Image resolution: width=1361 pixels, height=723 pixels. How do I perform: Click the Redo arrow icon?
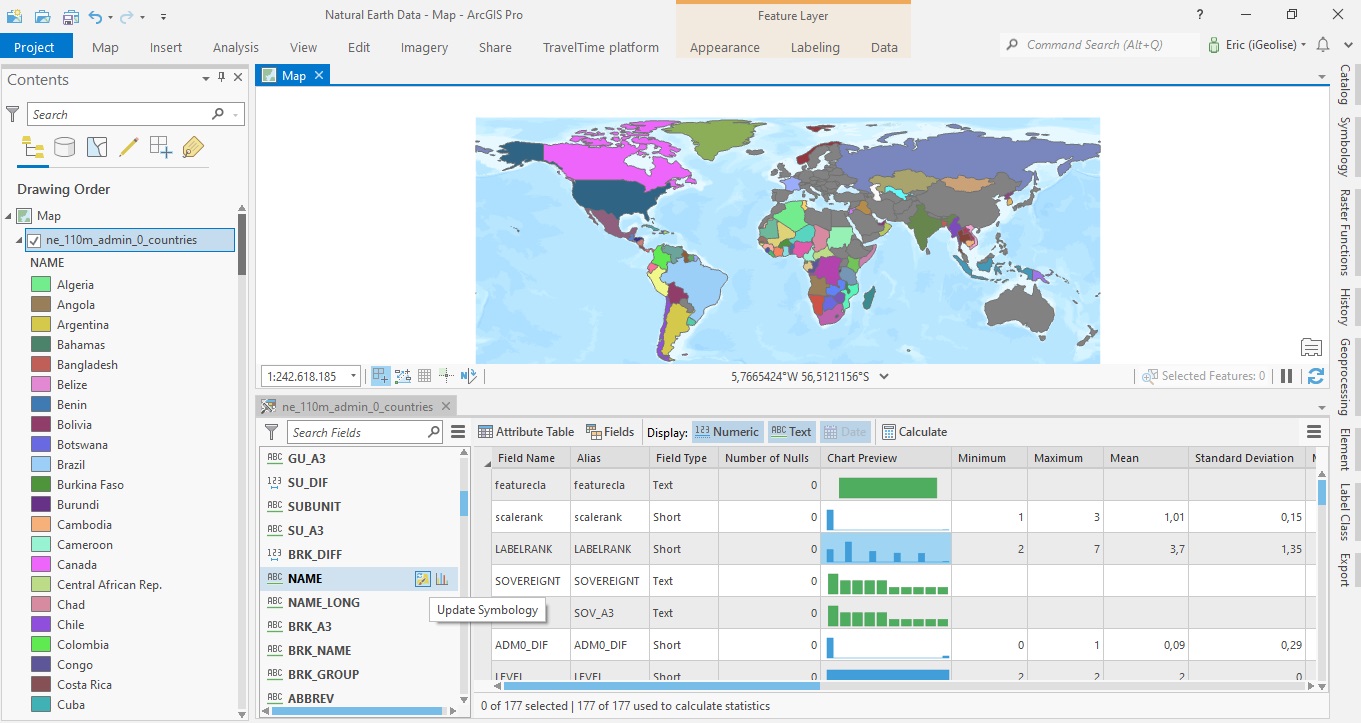(x=127, y=16)
